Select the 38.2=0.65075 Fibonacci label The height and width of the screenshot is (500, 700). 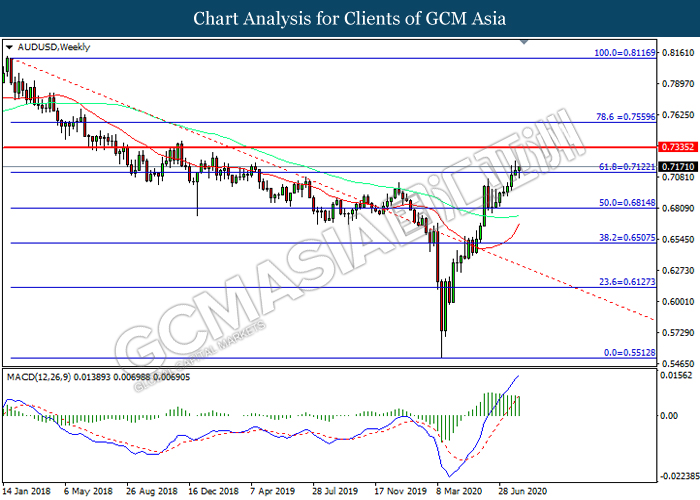click(x=627, y=238)
